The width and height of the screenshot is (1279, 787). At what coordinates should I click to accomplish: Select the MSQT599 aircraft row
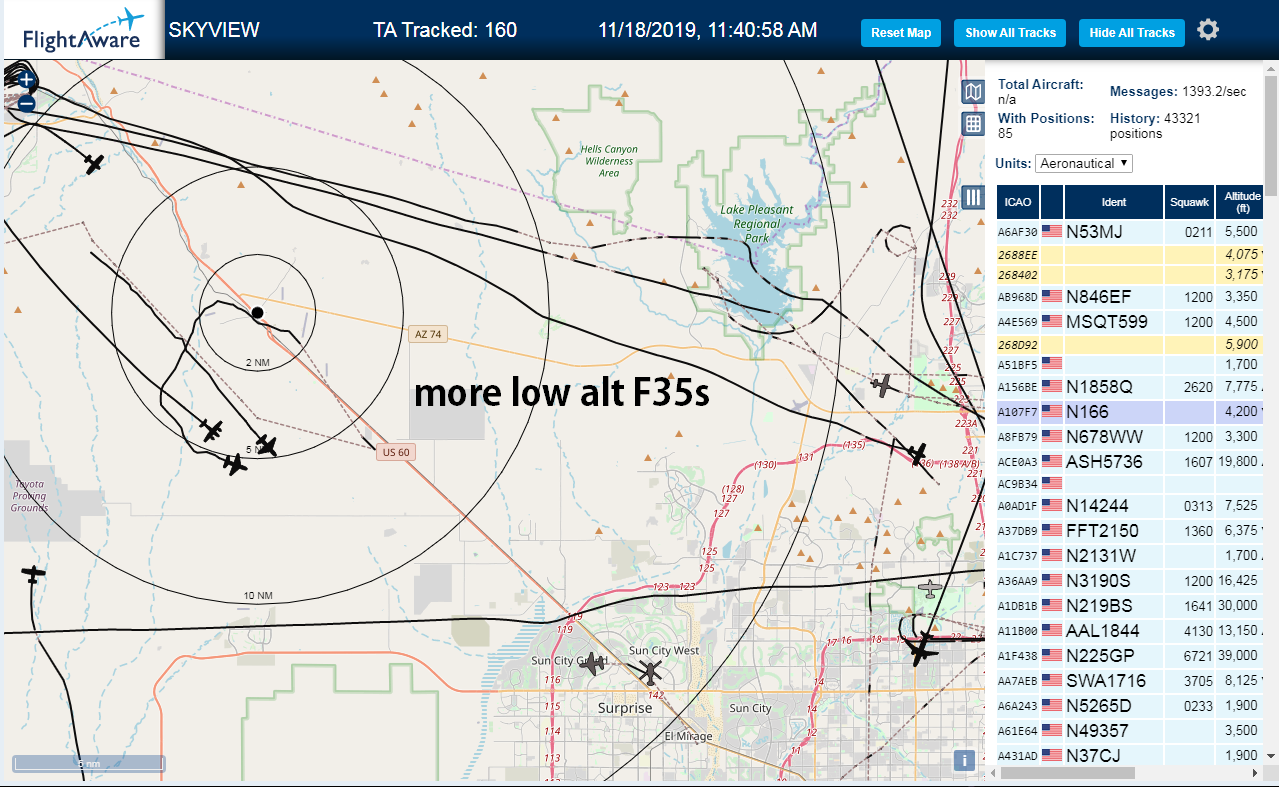pos(1130,322)
